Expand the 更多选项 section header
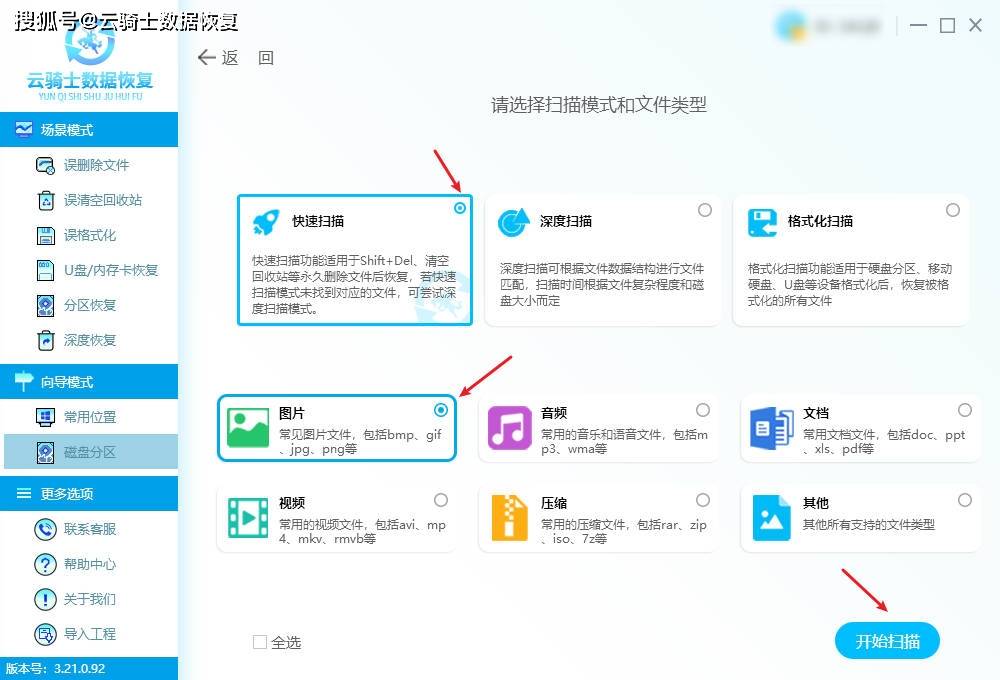The image size is (1000, 680). (x=89, y=494)
